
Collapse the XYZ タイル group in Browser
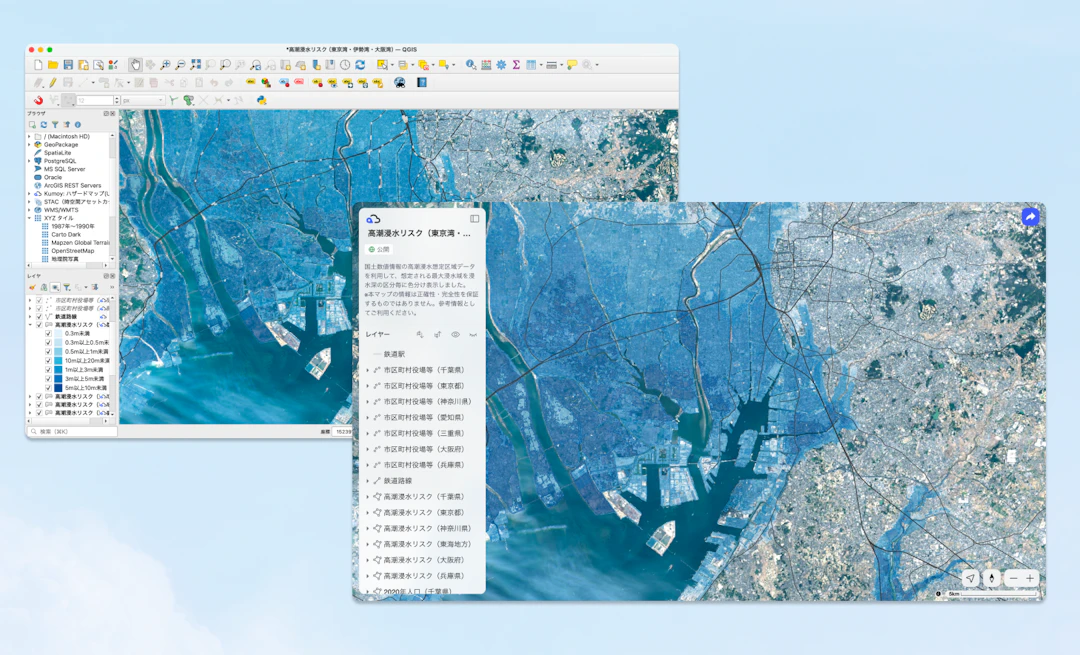pos(29,218)
